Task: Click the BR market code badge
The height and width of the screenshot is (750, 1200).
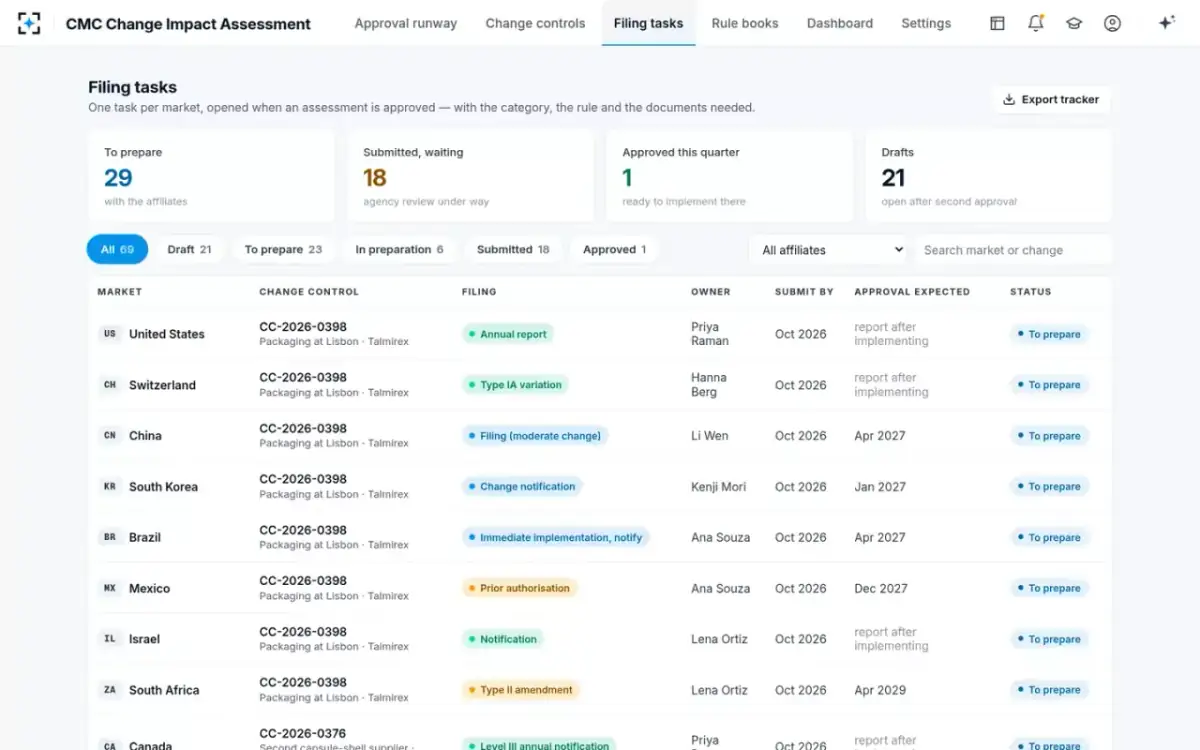Action: [110, 537]
